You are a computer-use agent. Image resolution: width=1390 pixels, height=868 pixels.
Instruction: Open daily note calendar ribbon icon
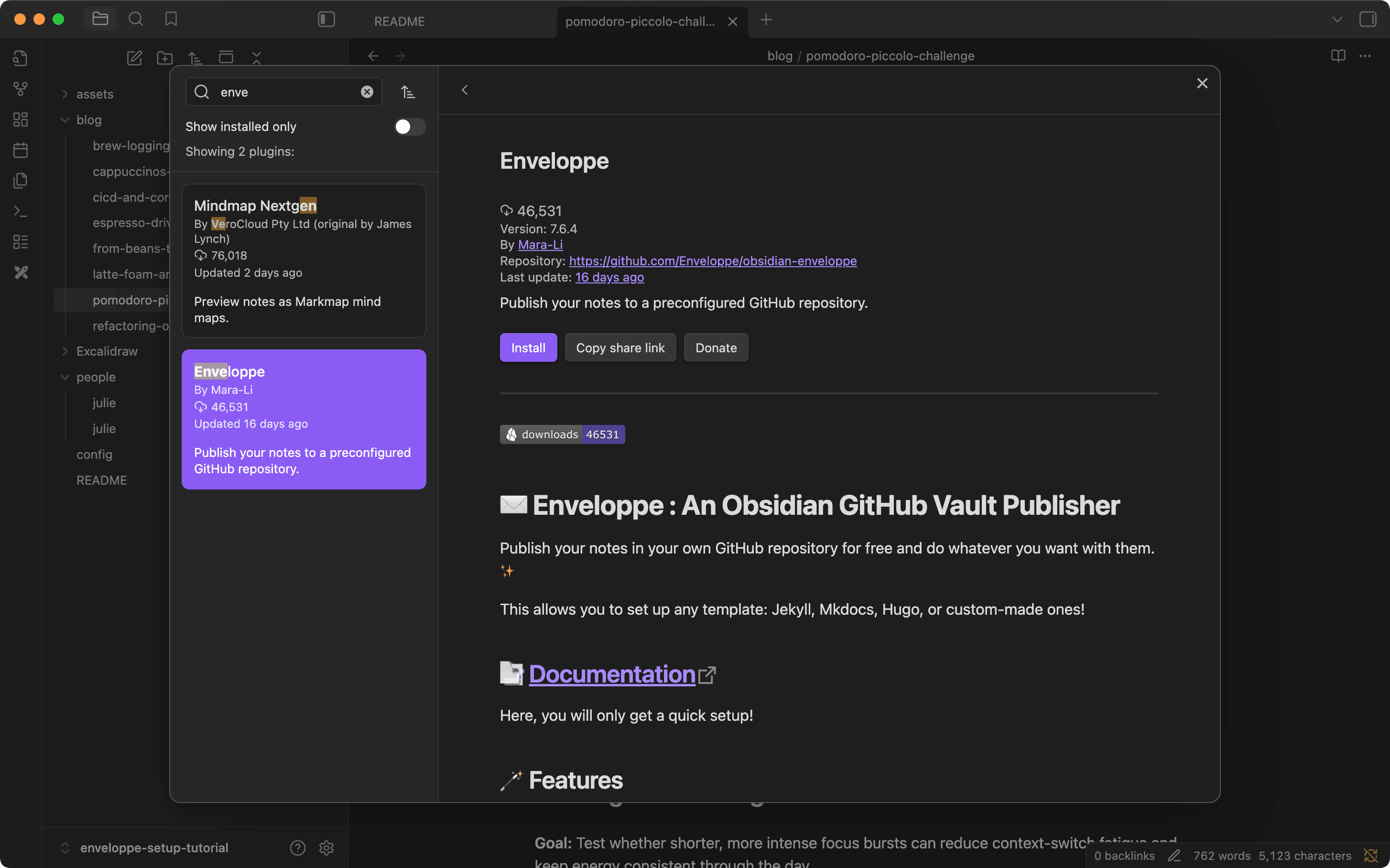pyautogui.click(x=21, y=150)
